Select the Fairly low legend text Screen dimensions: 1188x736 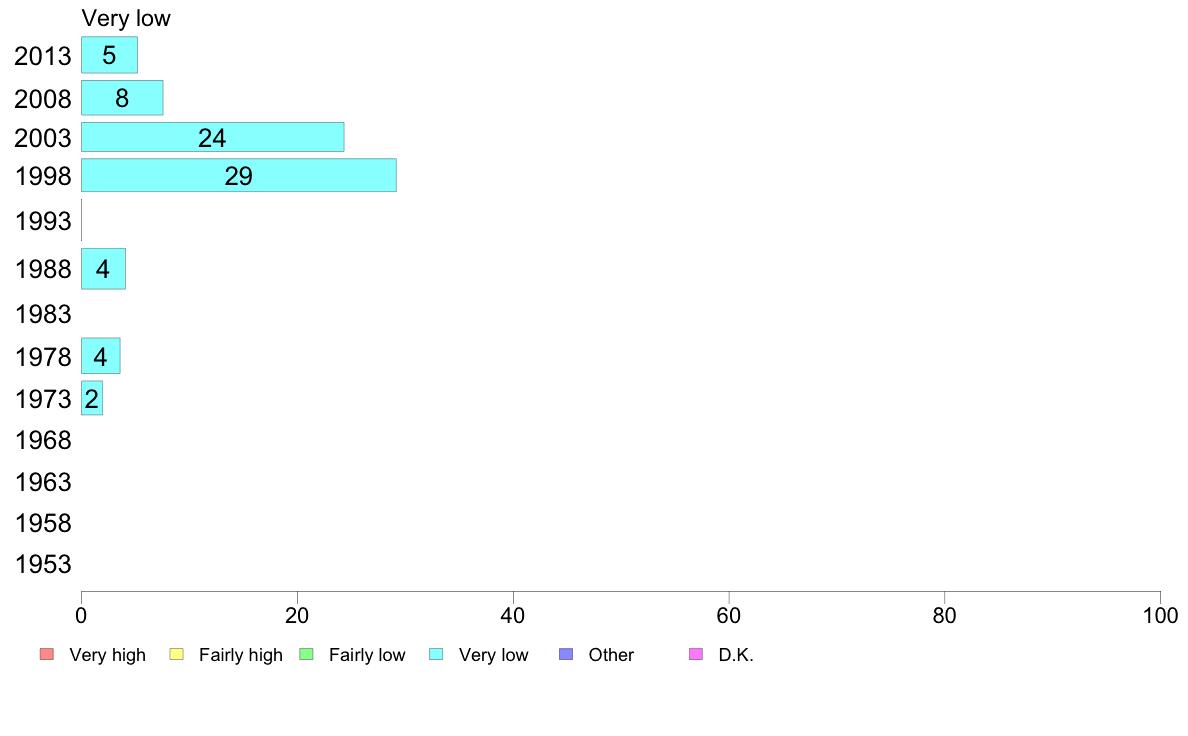[x=367, y=655]
